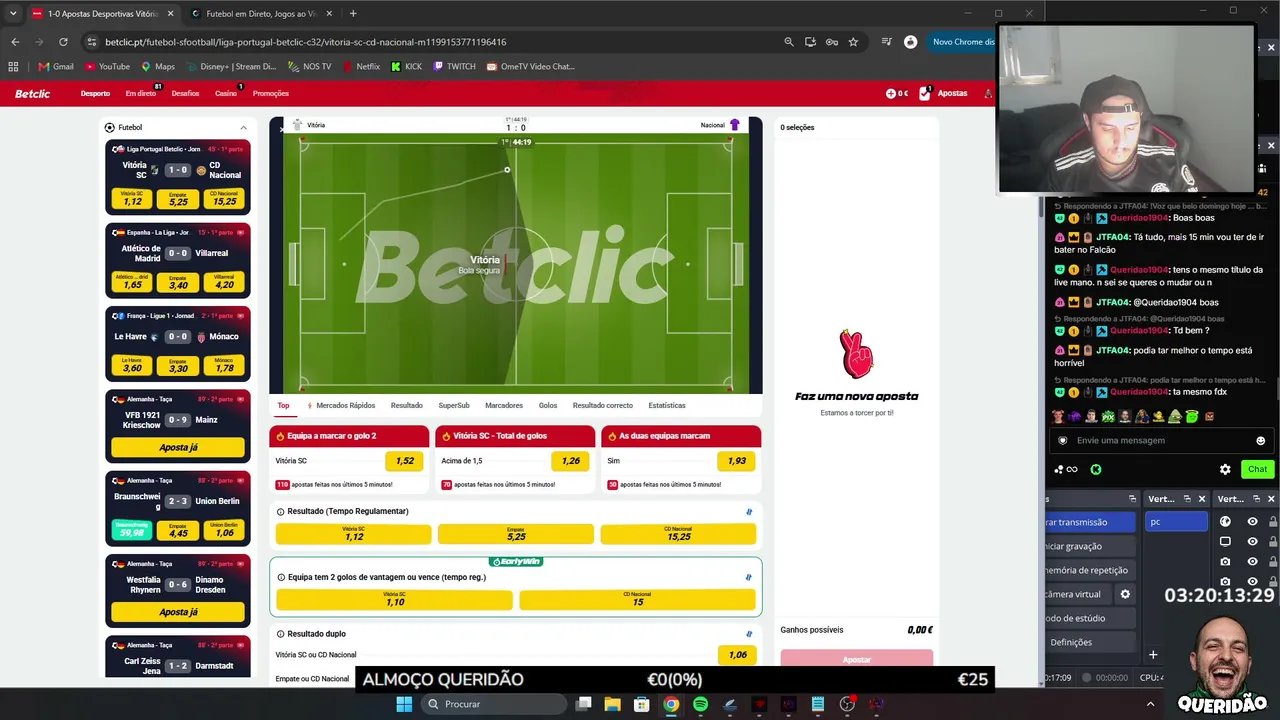Bookmark this page with the star icon
This screenshot has height=720, width=1280.
853,42
